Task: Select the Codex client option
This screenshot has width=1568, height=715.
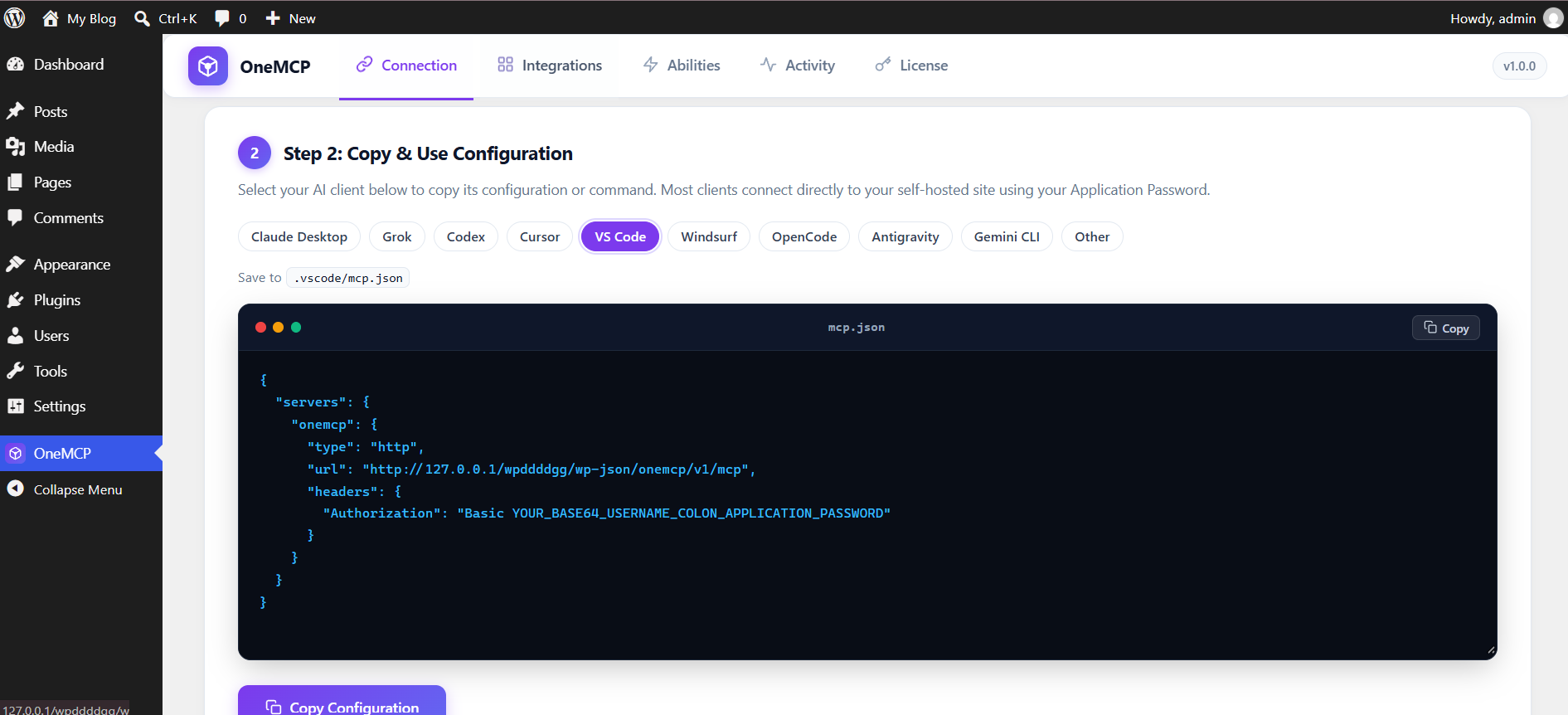Action: 466,236
